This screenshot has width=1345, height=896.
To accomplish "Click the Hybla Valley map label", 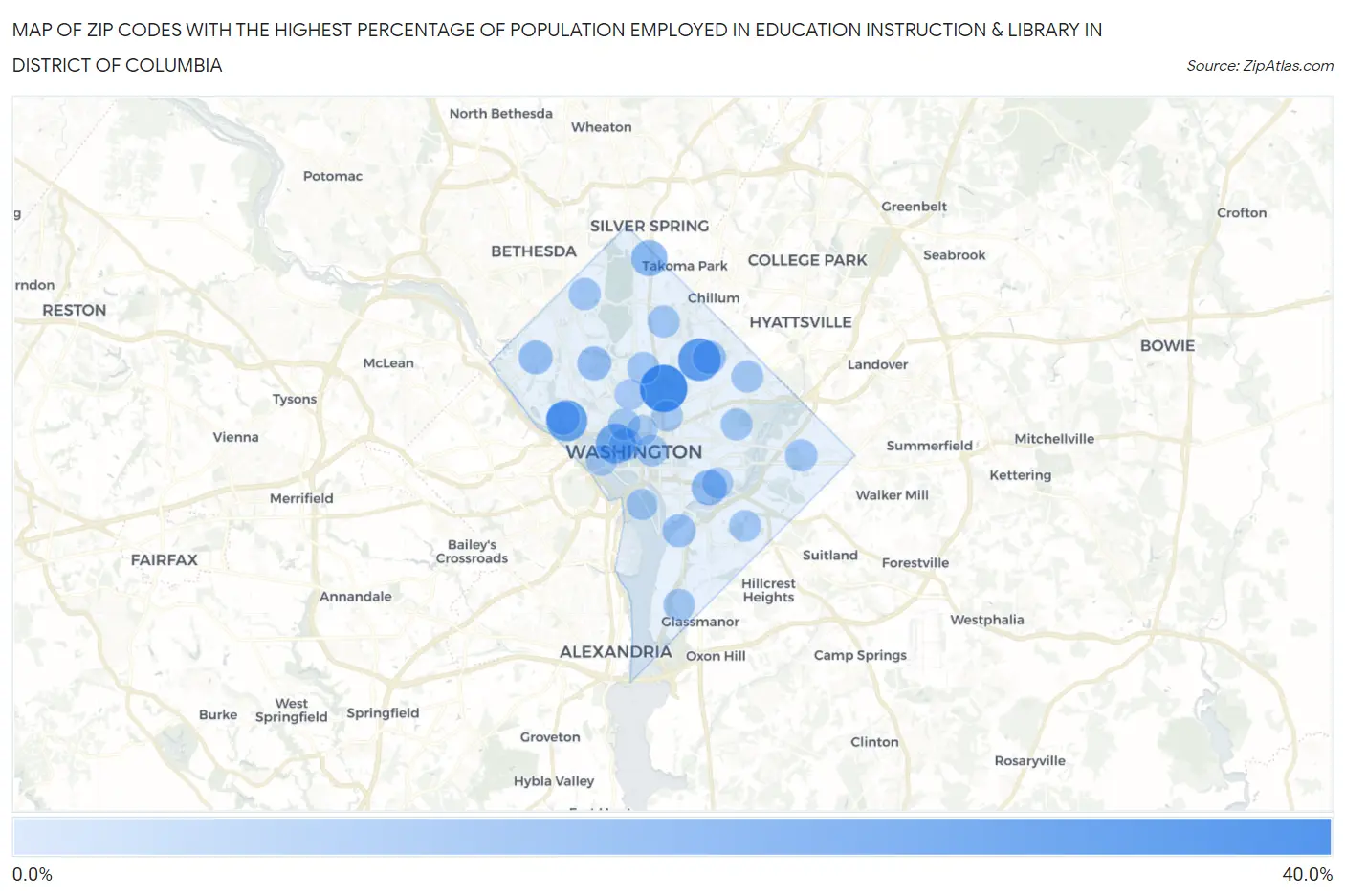I will 554,781.
